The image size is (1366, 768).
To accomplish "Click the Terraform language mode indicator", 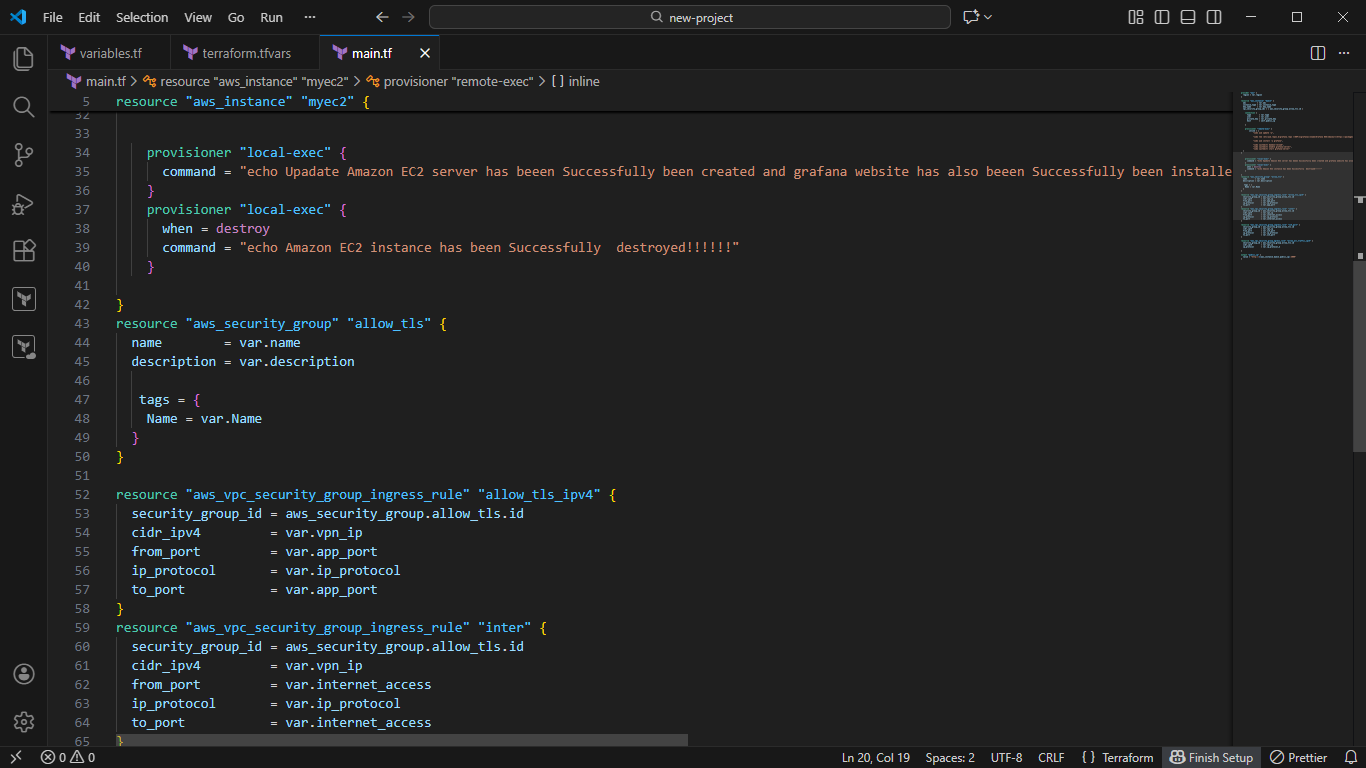I will tap(1126, 757).
